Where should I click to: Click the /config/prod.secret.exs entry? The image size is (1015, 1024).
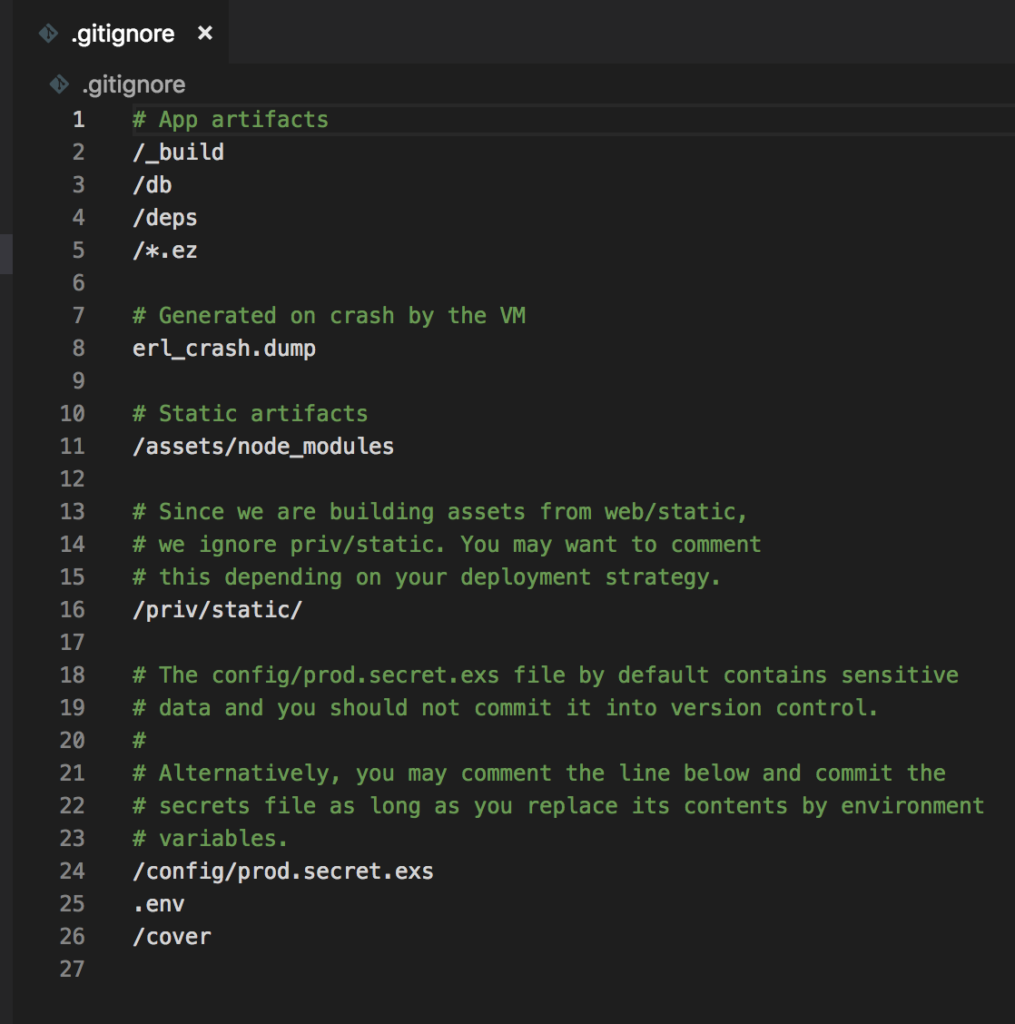coord(283,871)
